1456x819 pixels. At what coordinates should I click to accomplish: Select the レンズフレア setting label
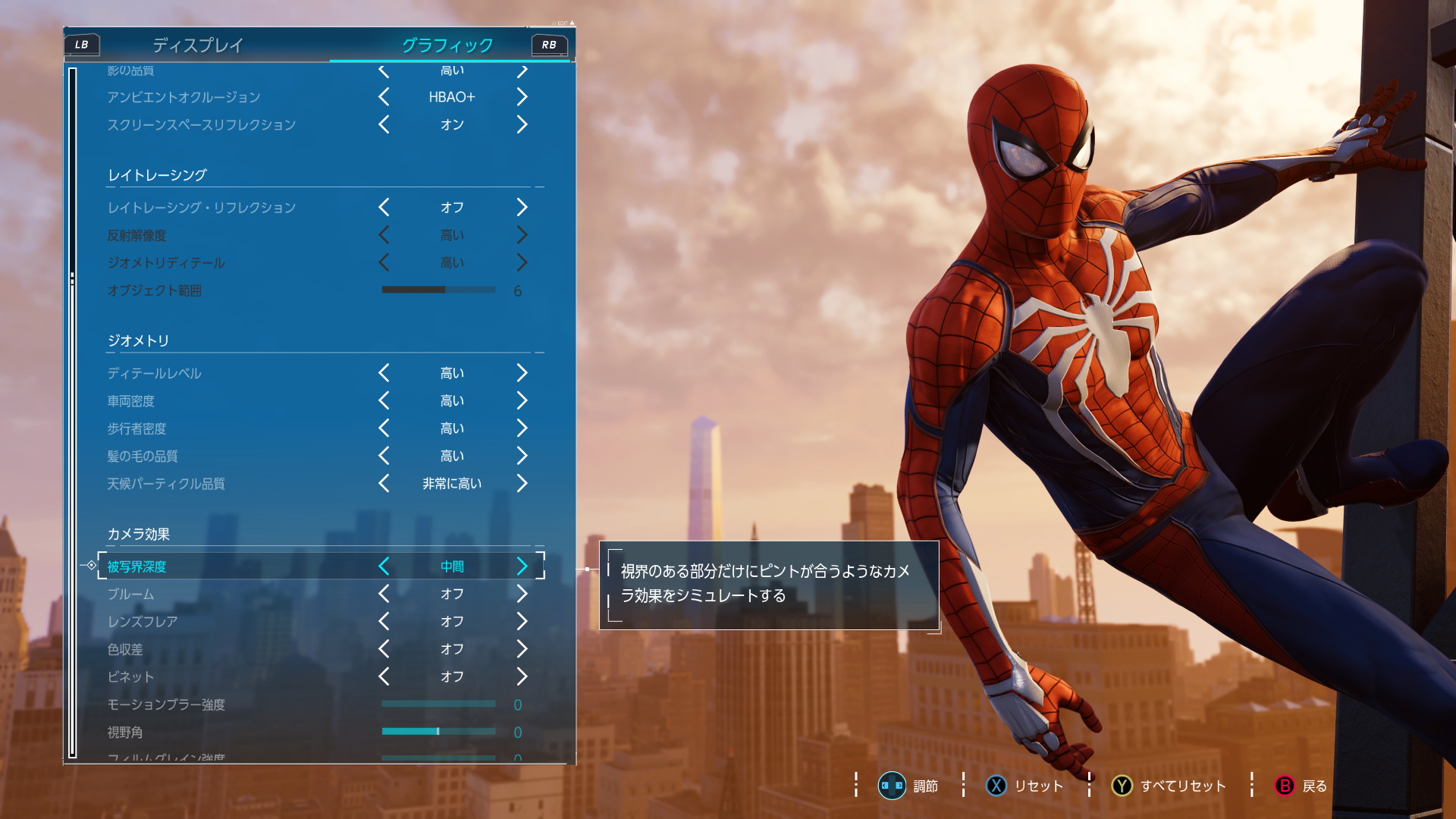143,621
